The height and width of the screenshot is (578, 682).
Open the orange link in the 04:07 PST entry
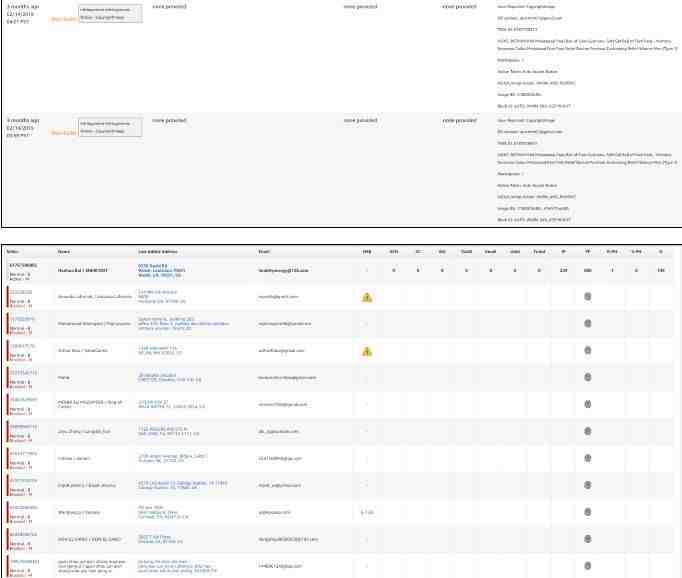pyautogui.click(x=62, y=18)
